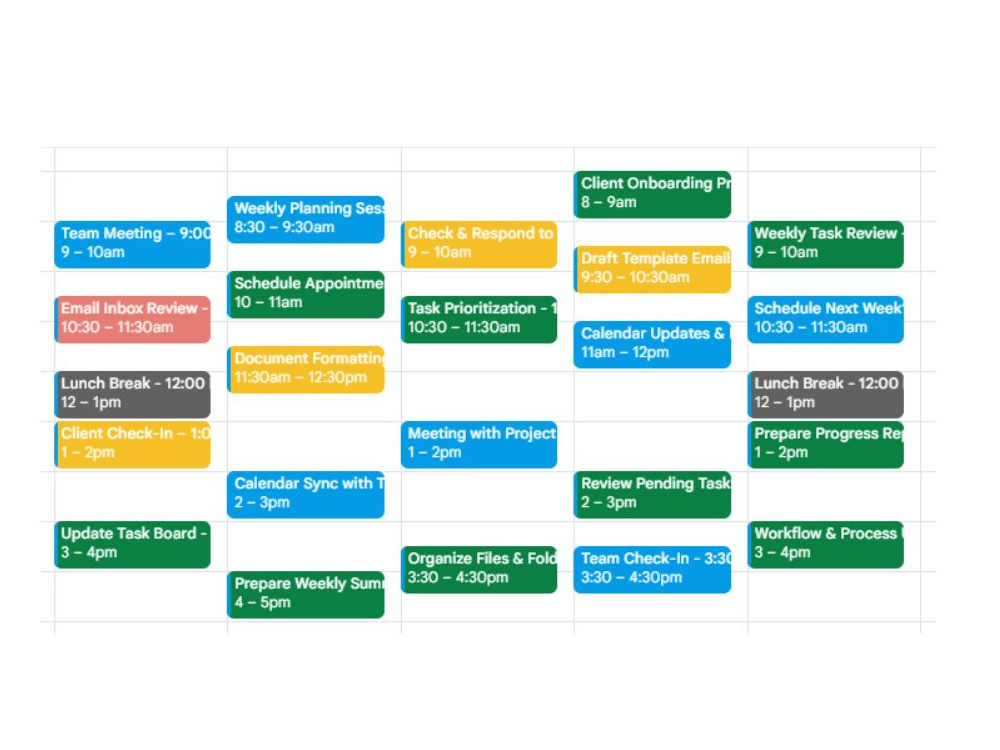Open the last column's Lunch Break event
Viewport: 1000px width, 750px height.
tap(826, 395)
